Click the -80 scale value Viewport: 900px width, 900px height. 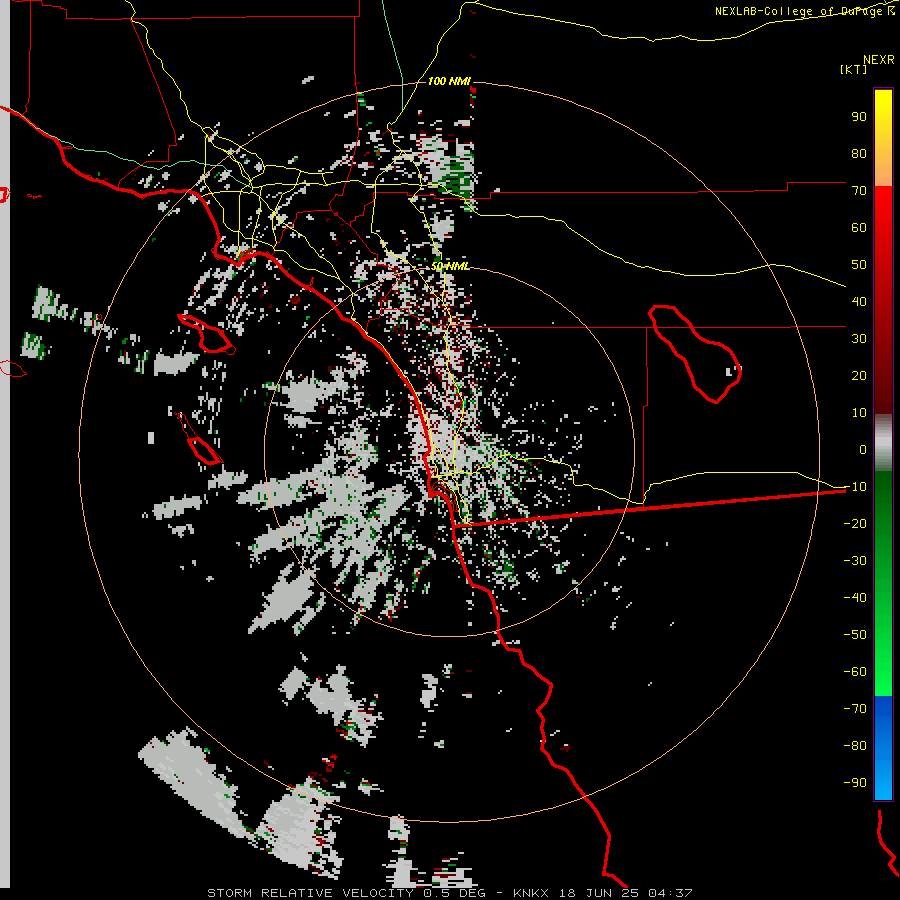click(x=855, y=746)
